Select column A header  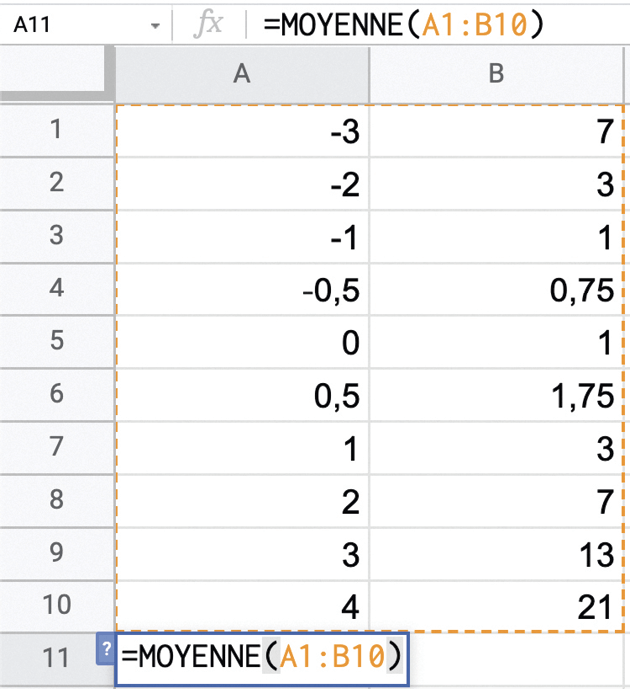point(241,73)
